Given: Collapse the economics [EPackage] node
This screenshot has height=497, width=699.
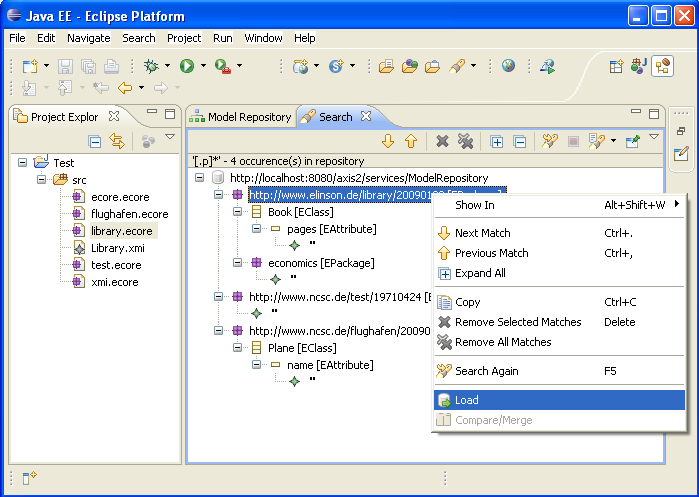Looking at the screenshot, I should point(238,263).
